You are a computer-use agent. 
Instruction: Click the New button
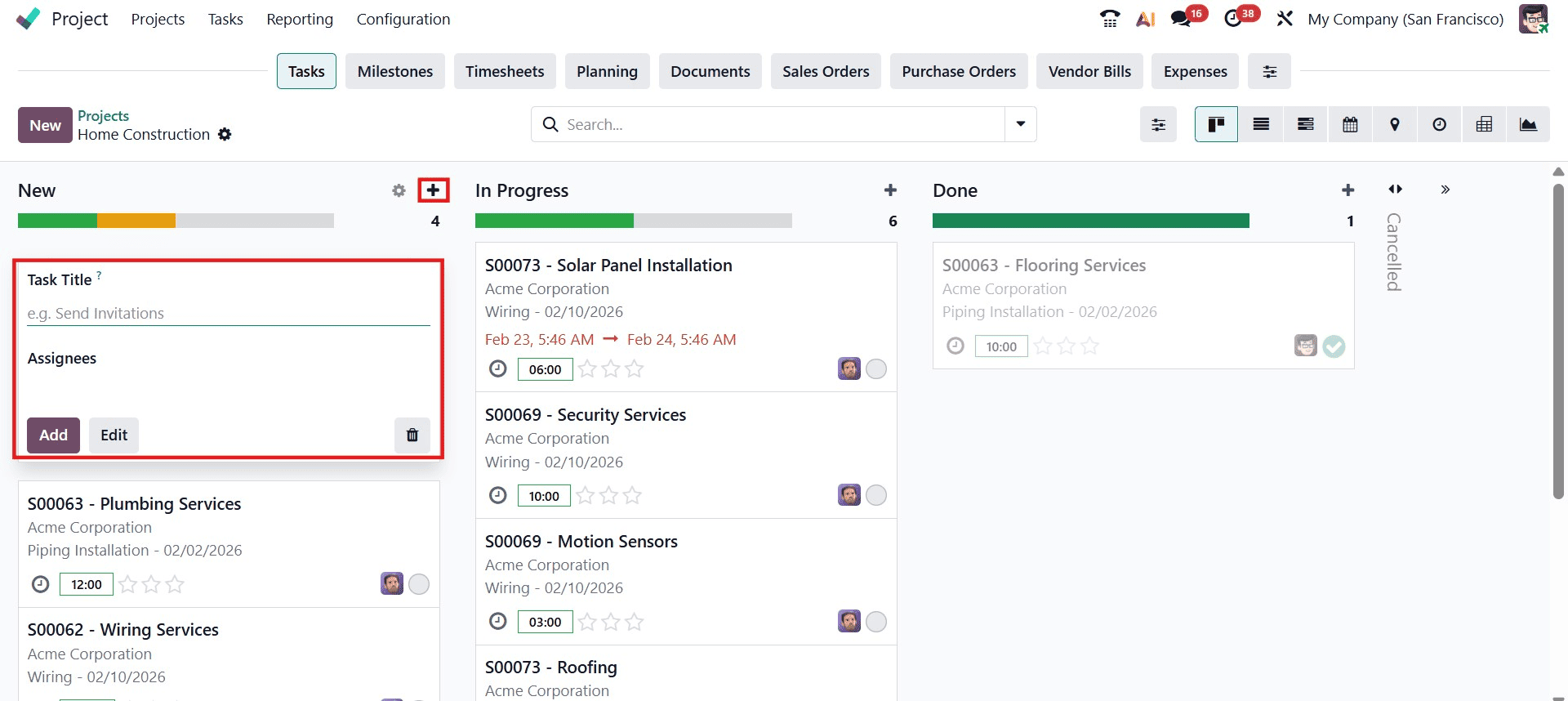click(45, 125)
